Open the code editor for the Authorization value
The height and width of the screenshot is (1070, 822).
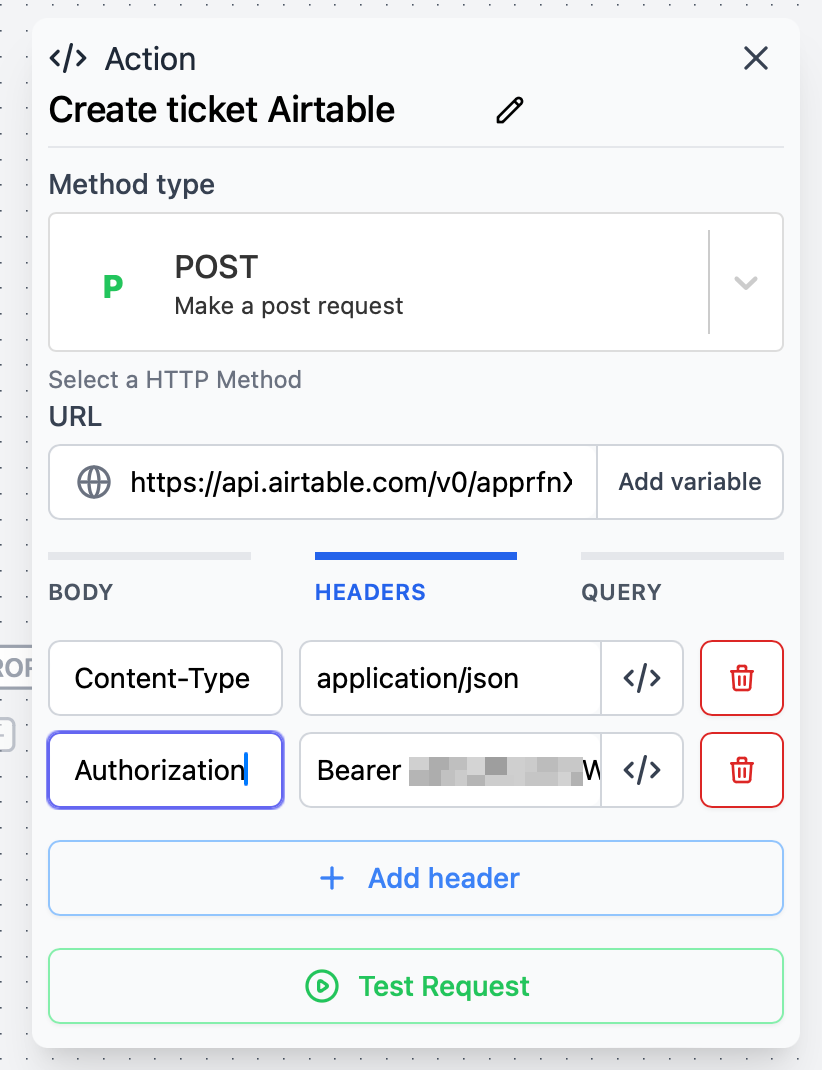coord(641,770)
